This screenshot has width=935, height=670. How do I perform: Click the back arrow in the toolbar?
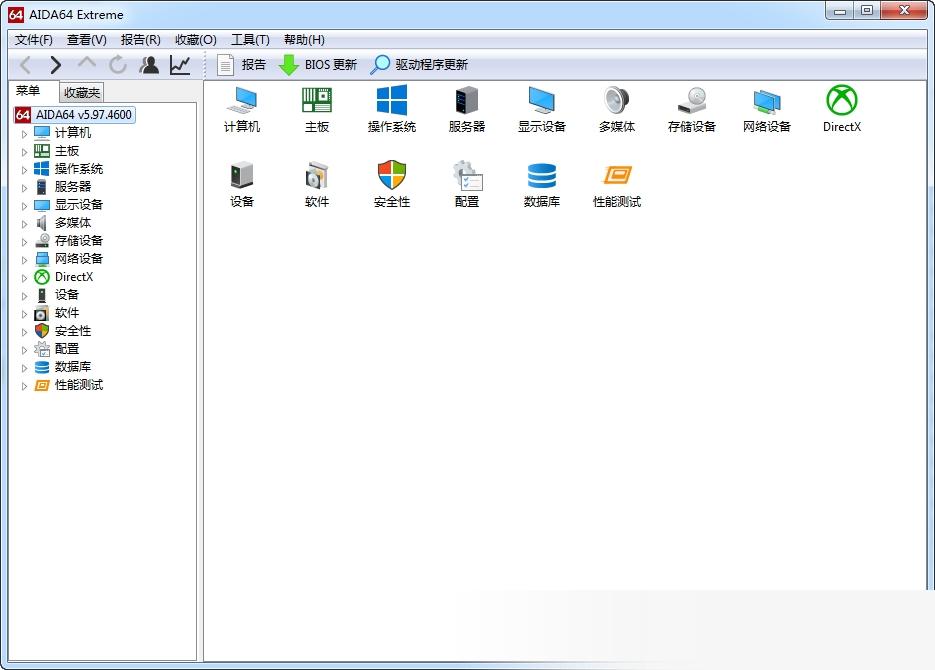26,64
